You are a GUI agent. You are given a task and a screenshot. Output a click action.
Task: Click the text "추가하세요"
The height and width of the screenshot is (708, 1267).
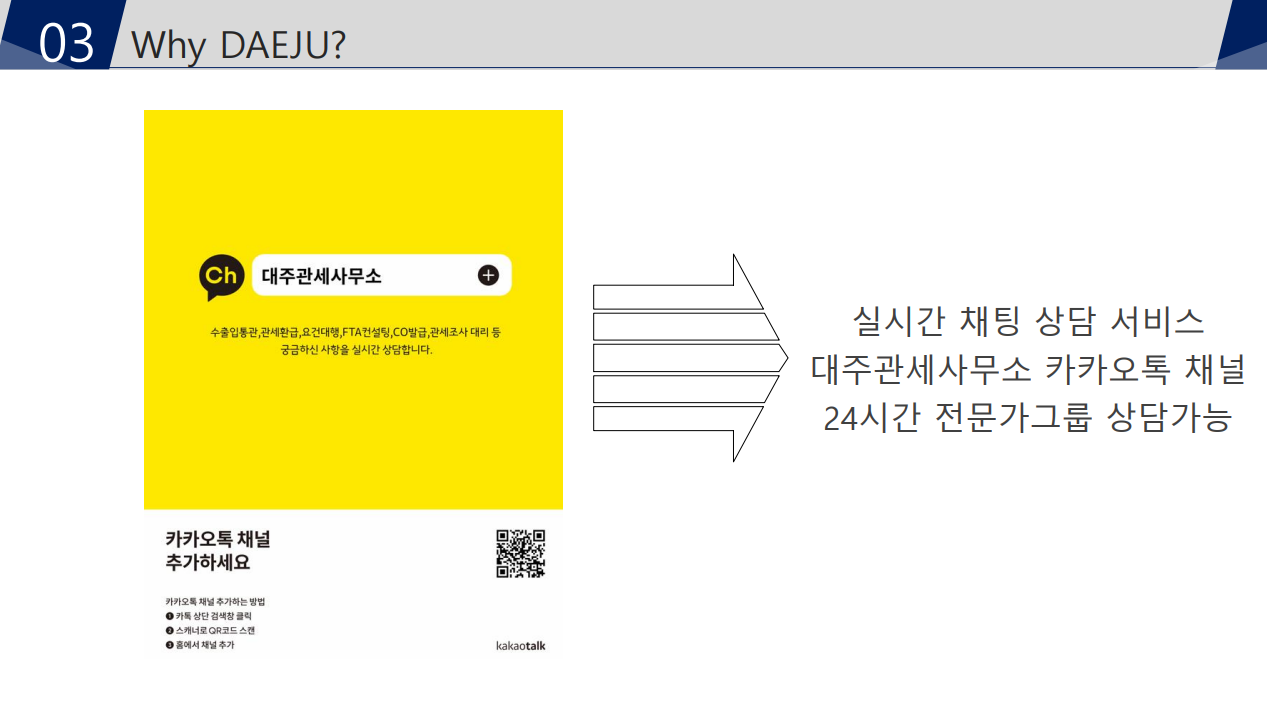coord(208,563)
